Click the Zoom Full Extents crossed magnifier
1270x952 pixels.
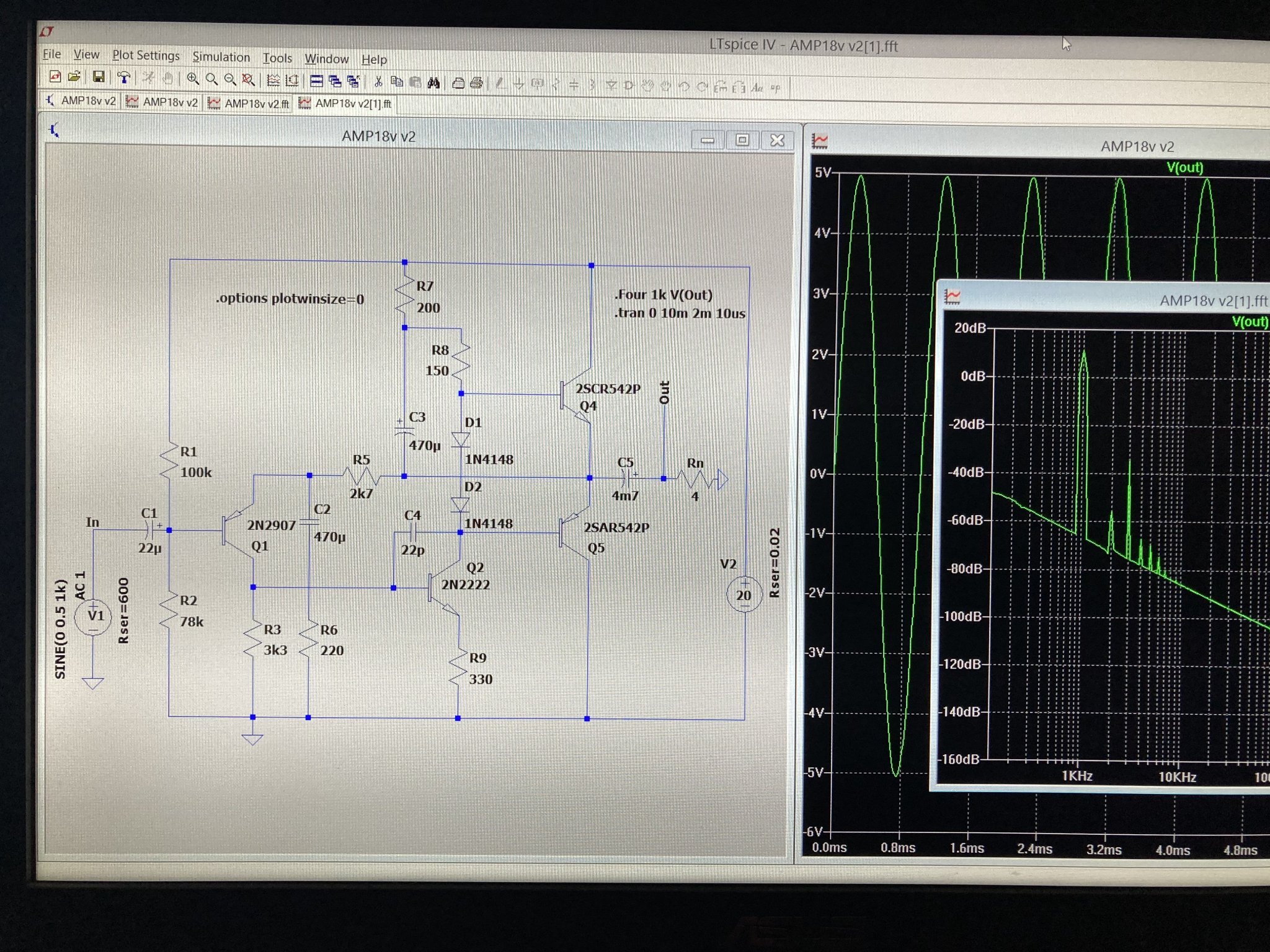(249, 79)
